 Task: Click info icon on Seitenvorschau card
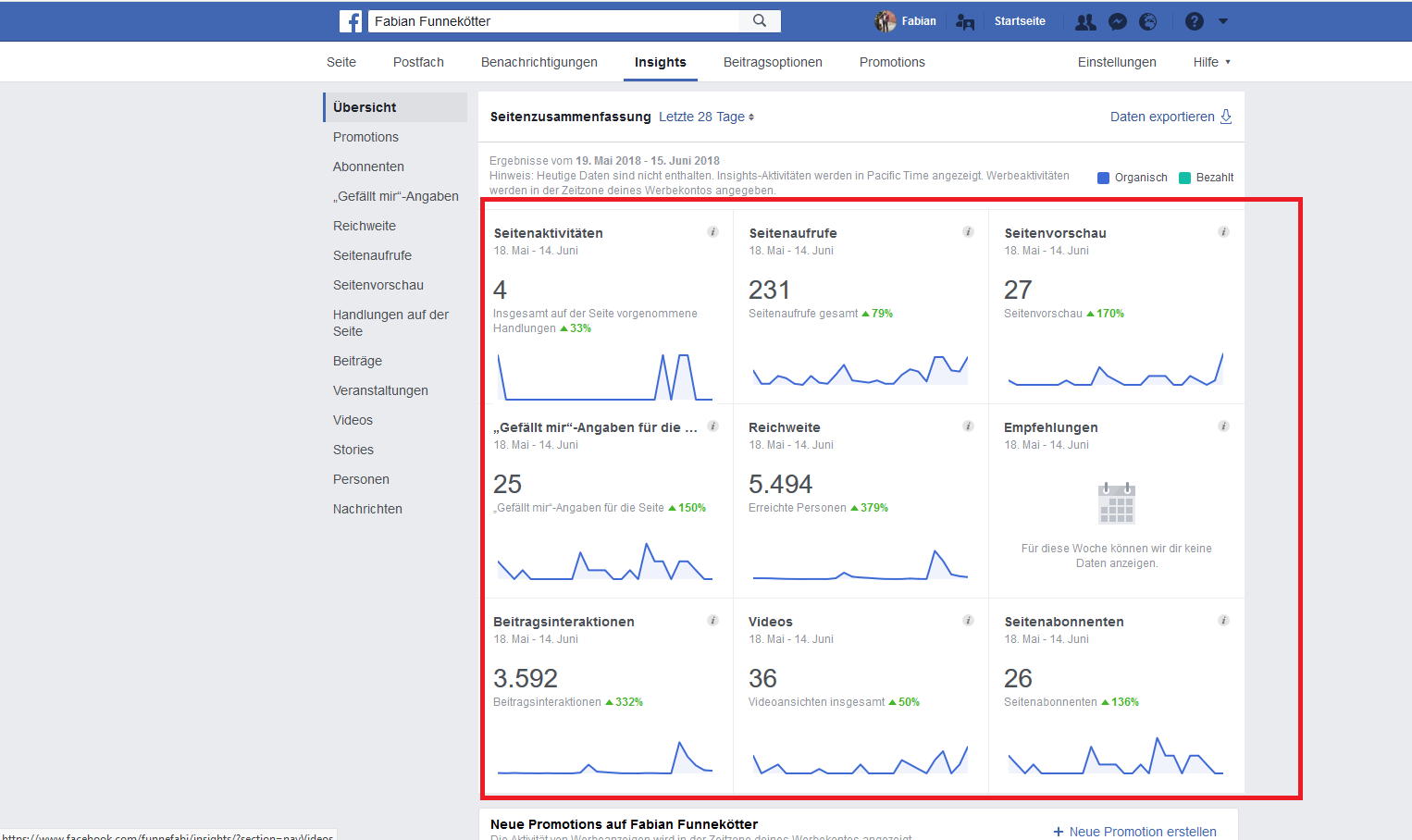click(x=1223, y=232)
